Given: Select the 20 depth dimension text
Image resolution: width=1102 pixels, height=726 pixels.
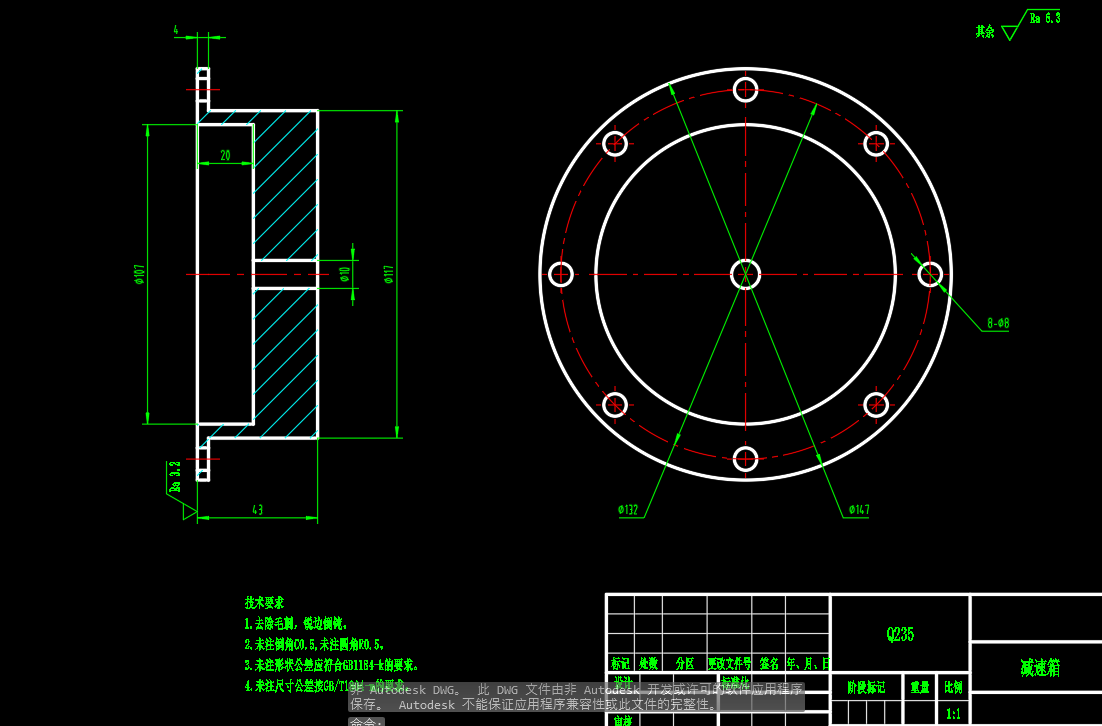Looking at the screenshot, I should tap(224, 155).
